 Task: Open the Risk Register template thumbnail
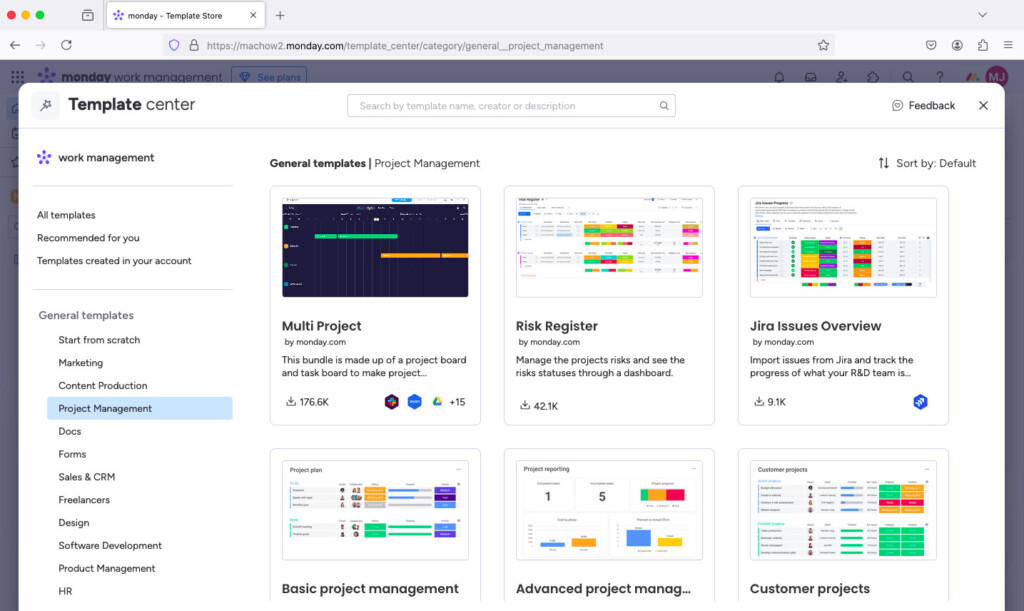(609, 247)
